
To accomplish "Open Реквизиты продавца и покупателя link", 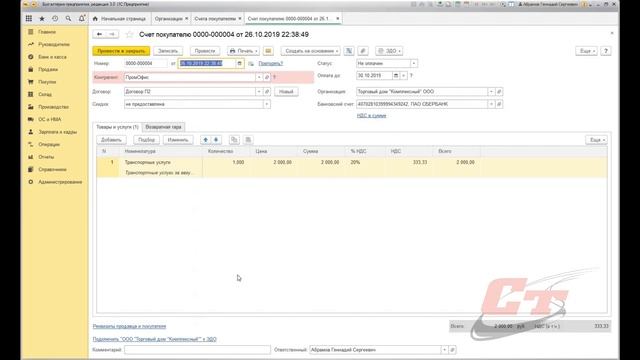I will tap(129, 326).
